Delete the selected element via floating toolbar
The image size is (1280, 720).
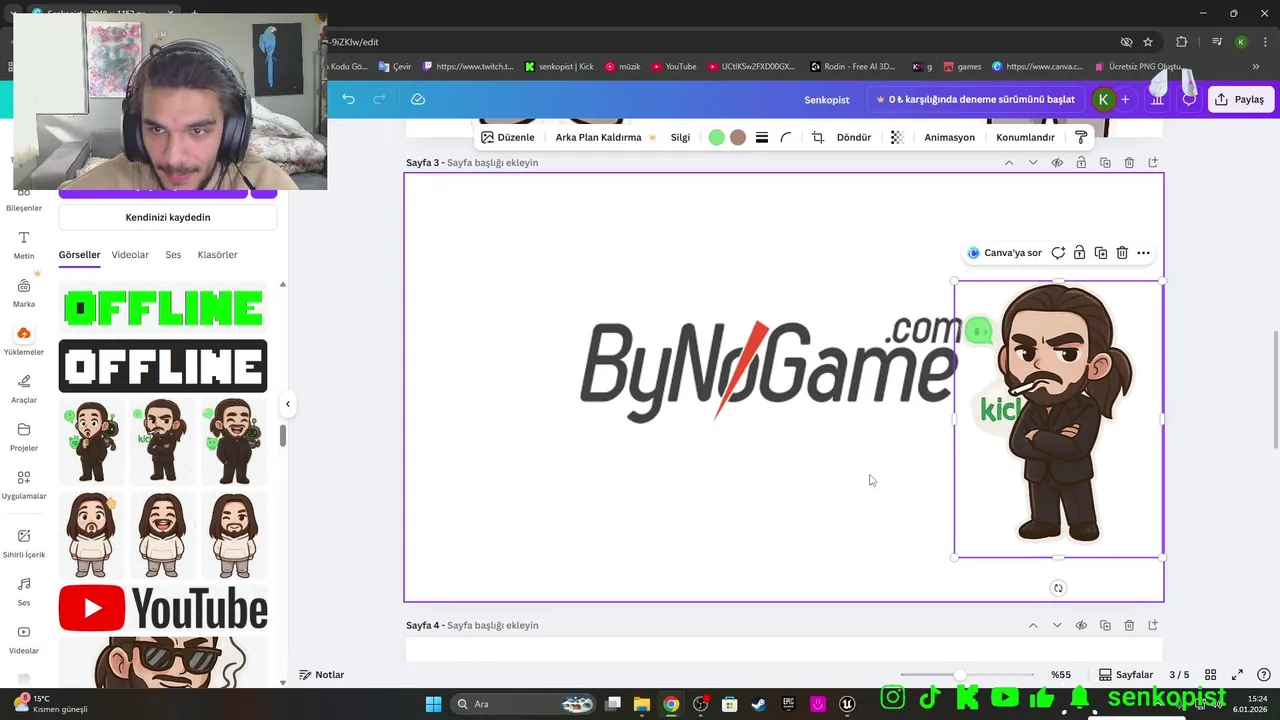point(1122,253)
